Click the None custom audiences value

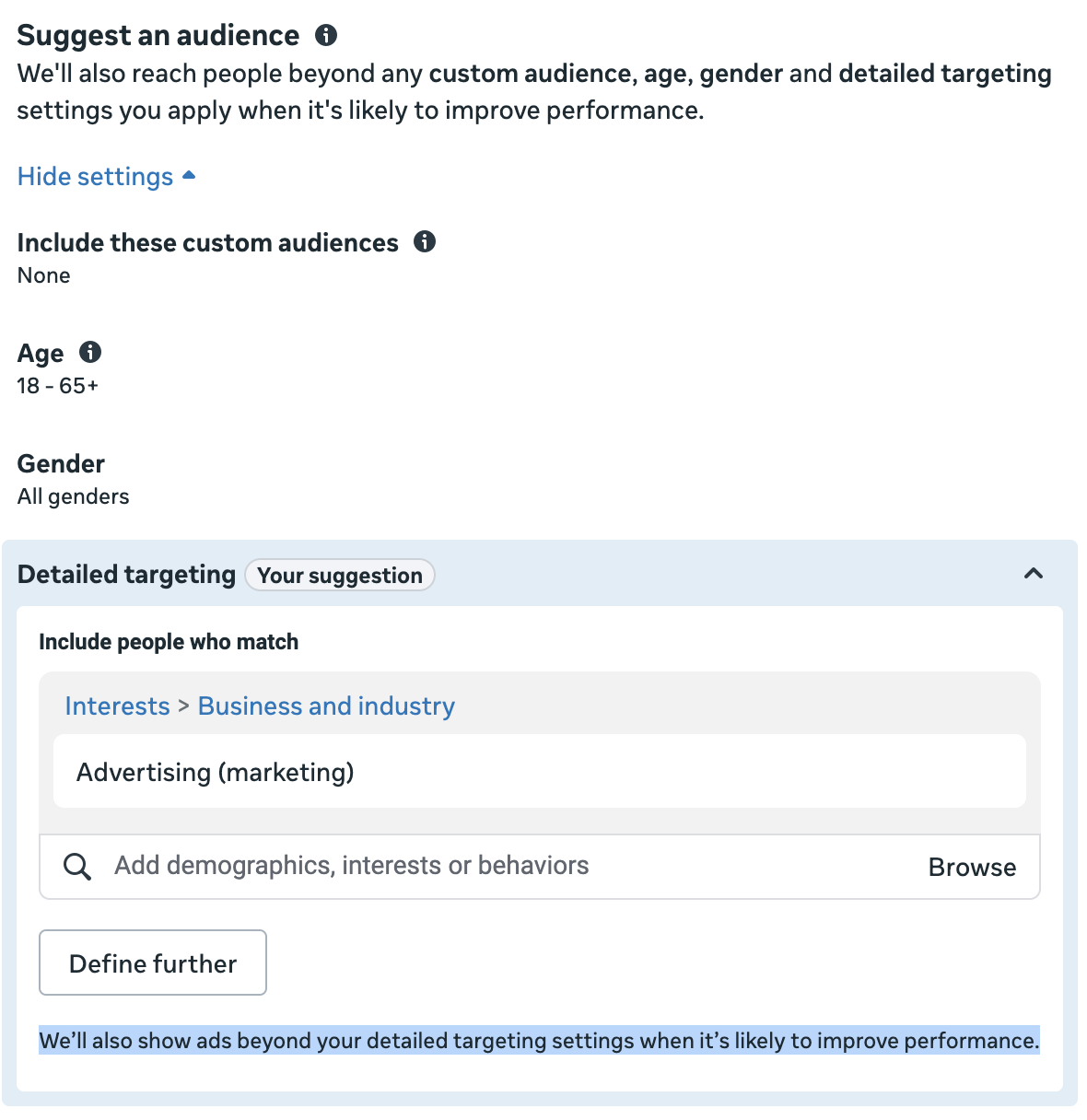pyautogui.click(x=44, y=275)
